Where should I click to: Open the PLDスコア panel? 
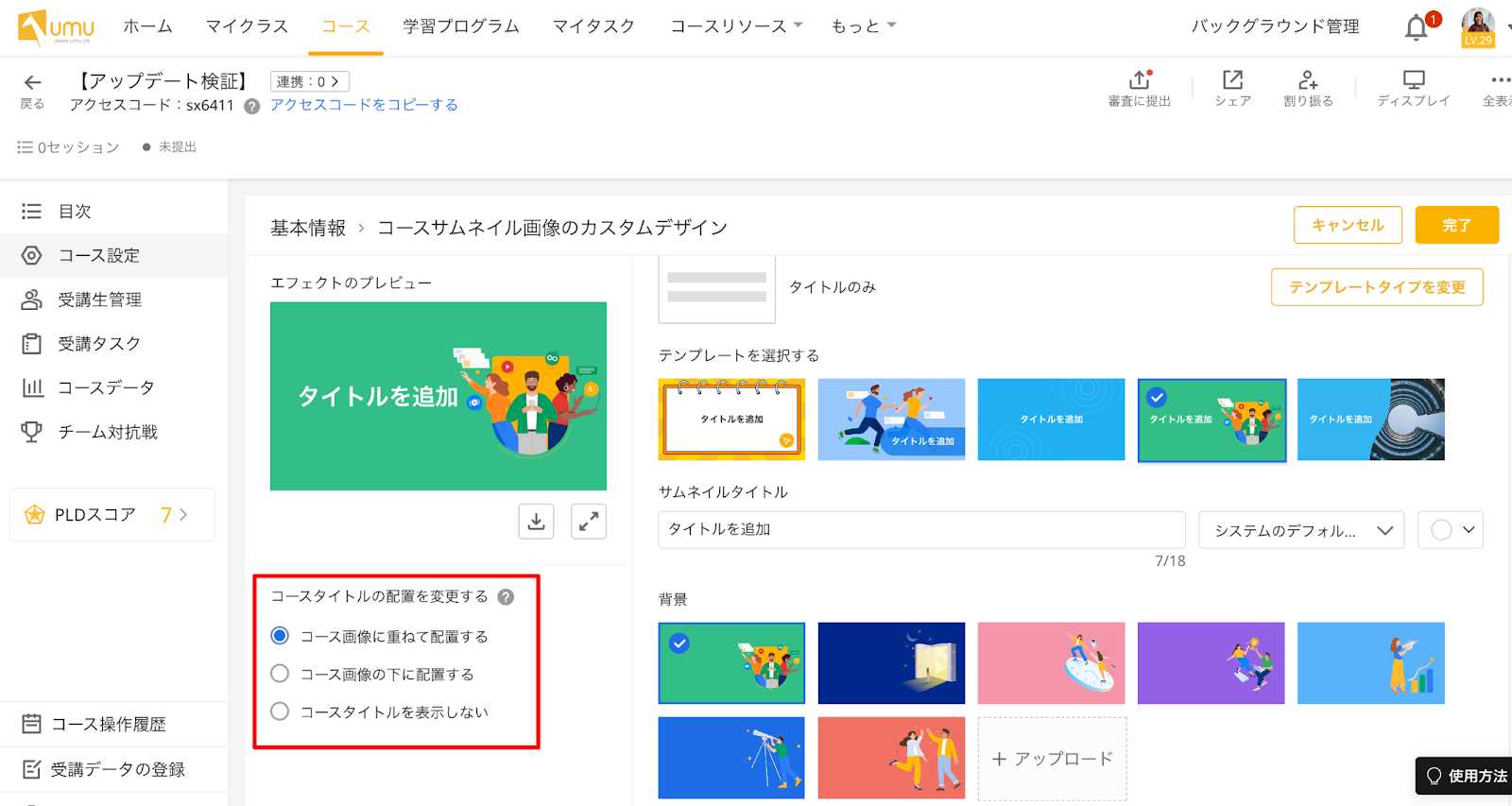click(x=112, y=515)
